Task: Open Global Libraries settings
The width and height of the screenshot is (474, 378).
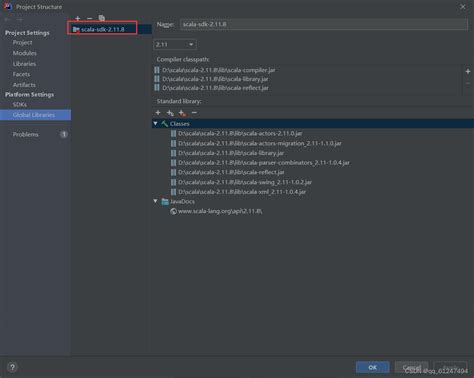Action: pos(35,115)
